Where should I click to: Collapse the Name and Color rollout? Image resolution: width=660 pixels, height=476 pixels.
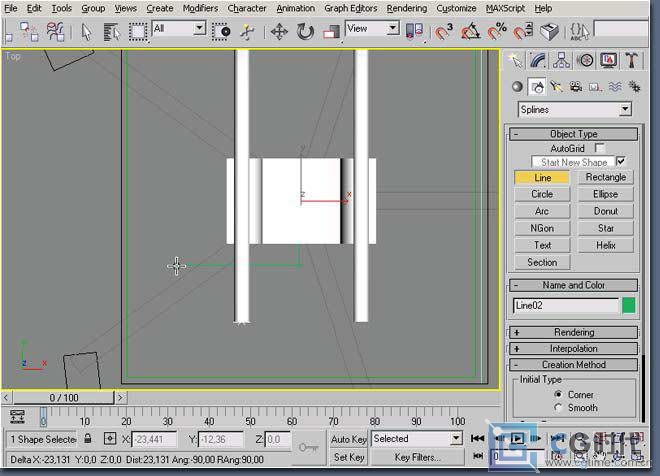574,285
